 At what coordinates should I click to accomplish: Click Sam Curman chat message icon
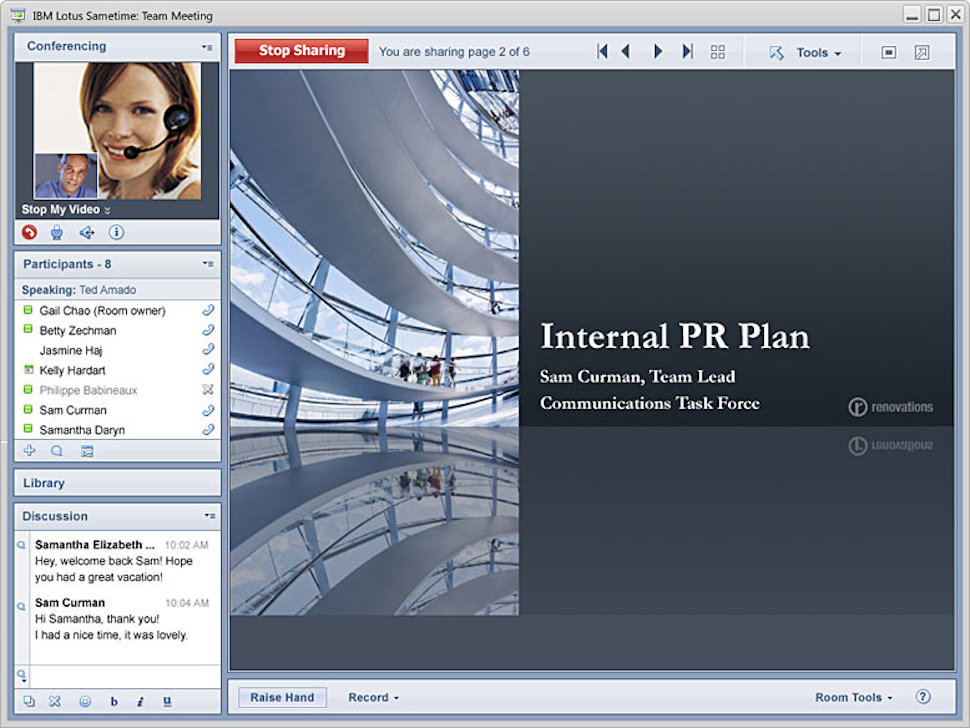point(21,606)
